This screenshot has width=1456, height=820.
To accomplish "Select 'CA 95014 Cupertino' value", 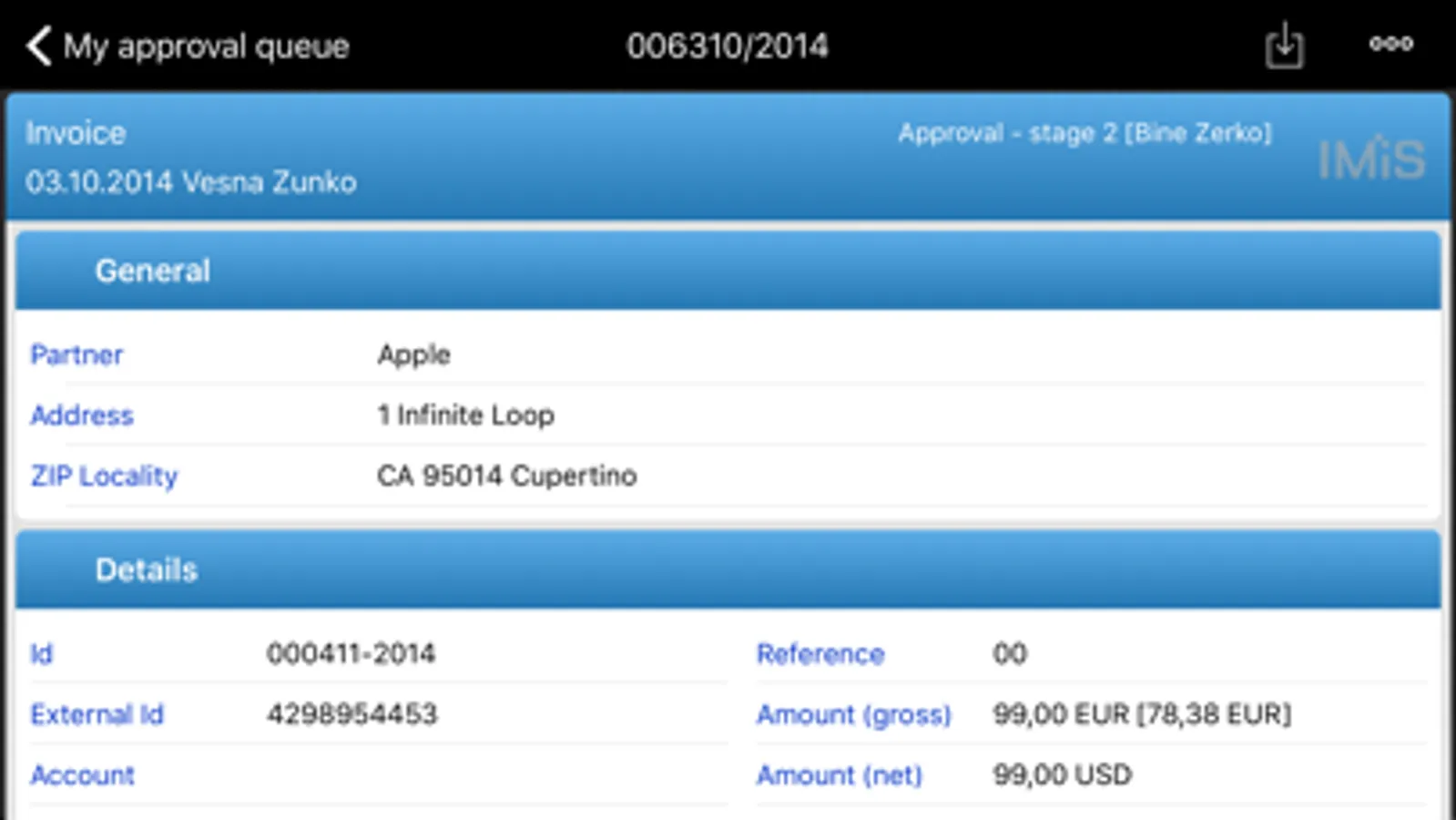I will click(507, 476).
